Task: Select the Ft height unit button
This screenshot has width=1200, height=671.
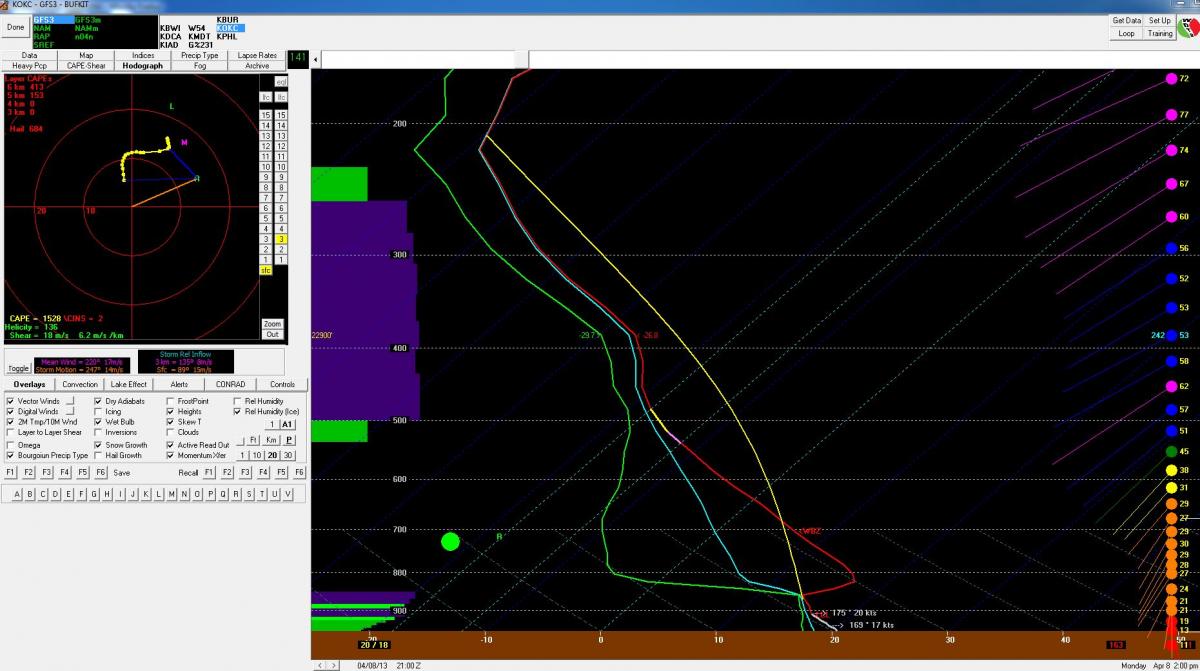Action: tap(253, 439)
